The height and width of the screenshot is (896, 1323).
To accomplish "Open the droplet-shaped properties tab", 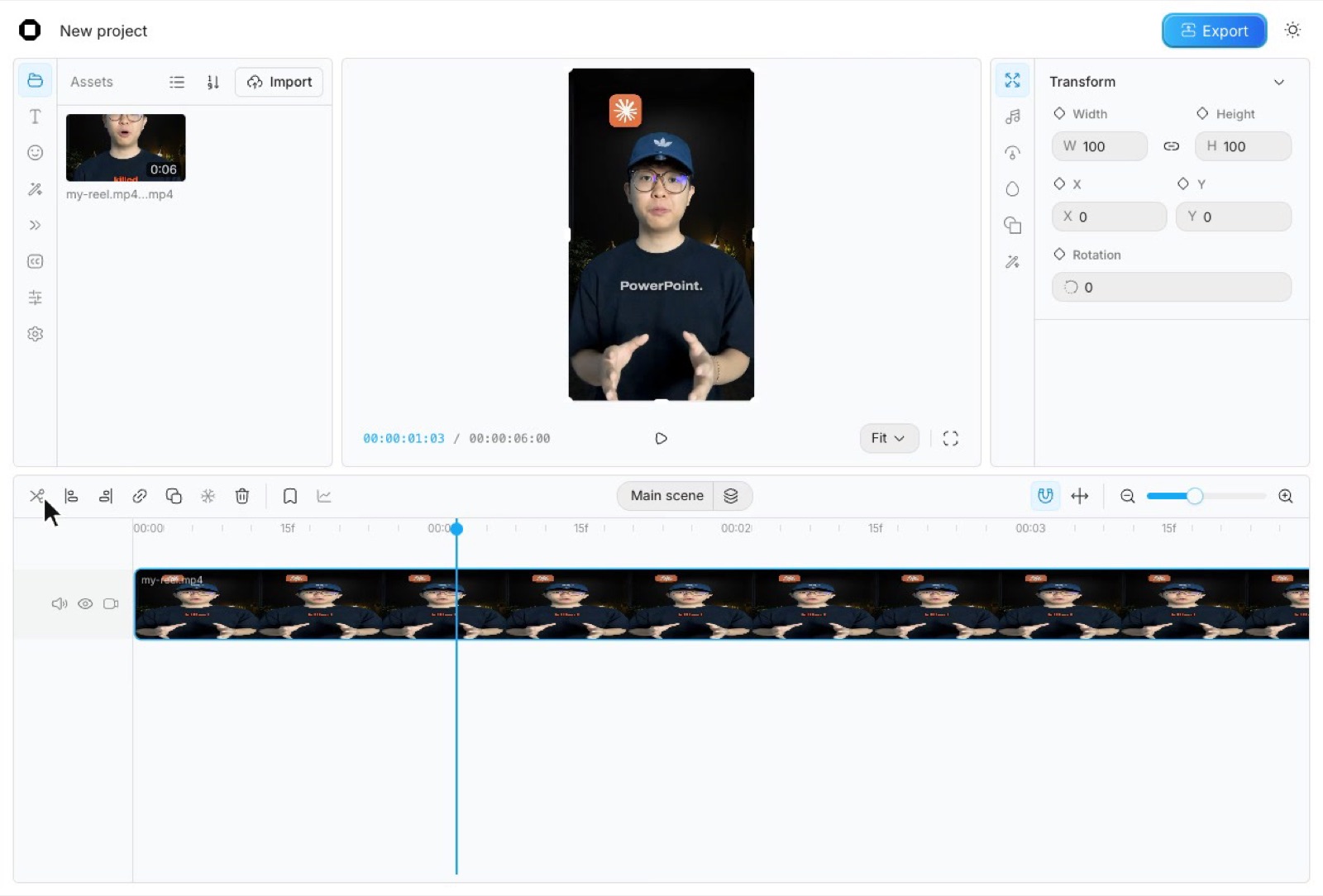I will pyautogui.click(x=1012, y=189).
